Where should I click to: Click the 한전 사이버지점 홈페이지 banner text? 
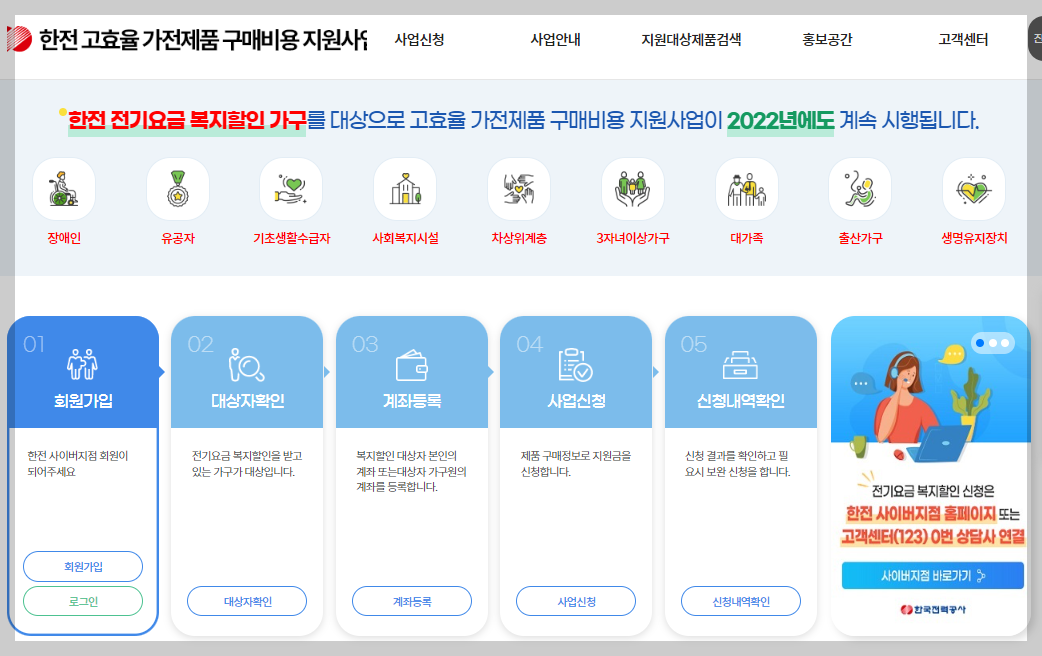920,513
